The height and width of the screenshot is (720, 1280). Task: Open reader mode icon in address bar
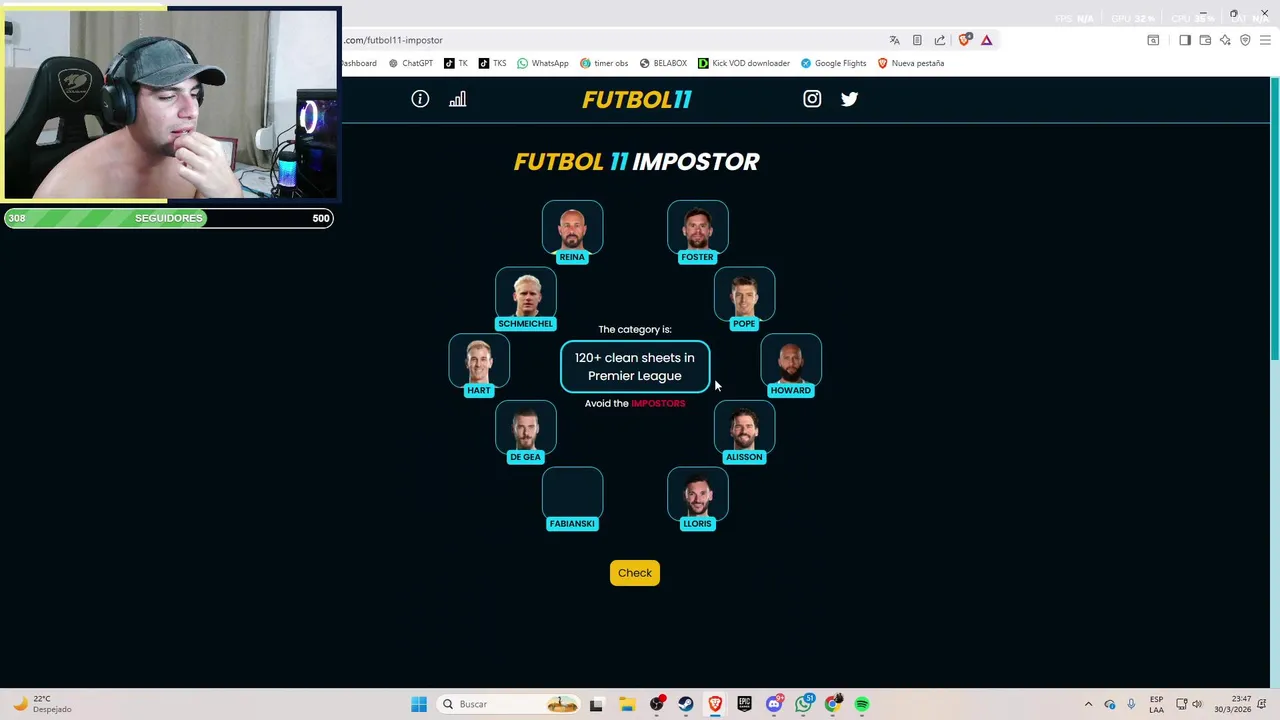[917, 40]
